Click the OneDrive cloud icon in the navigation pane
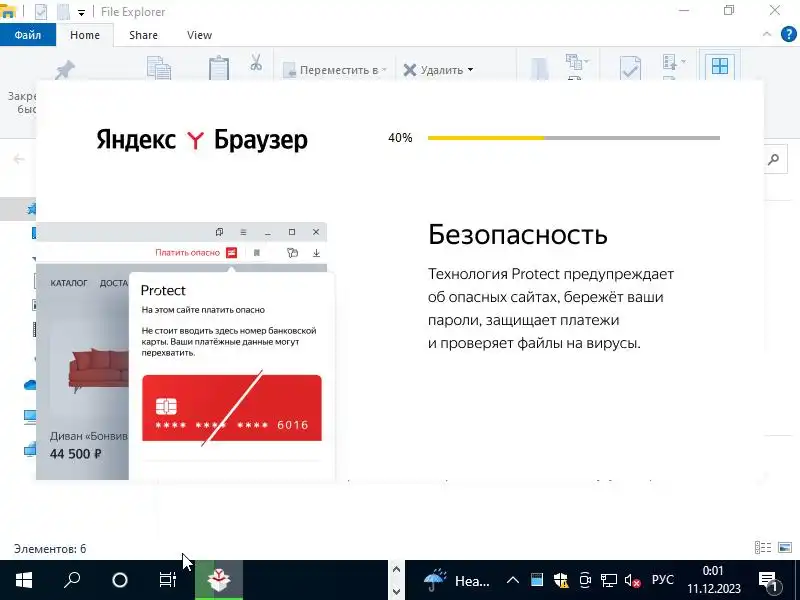The image size is (800, 600). (x=31, y=385)
